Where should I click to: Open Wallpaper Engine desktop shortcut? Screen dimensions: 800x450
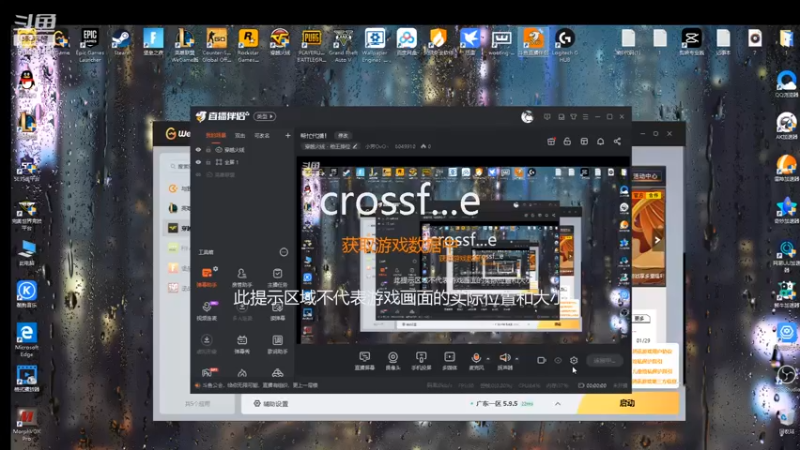[x=375, y=45]
